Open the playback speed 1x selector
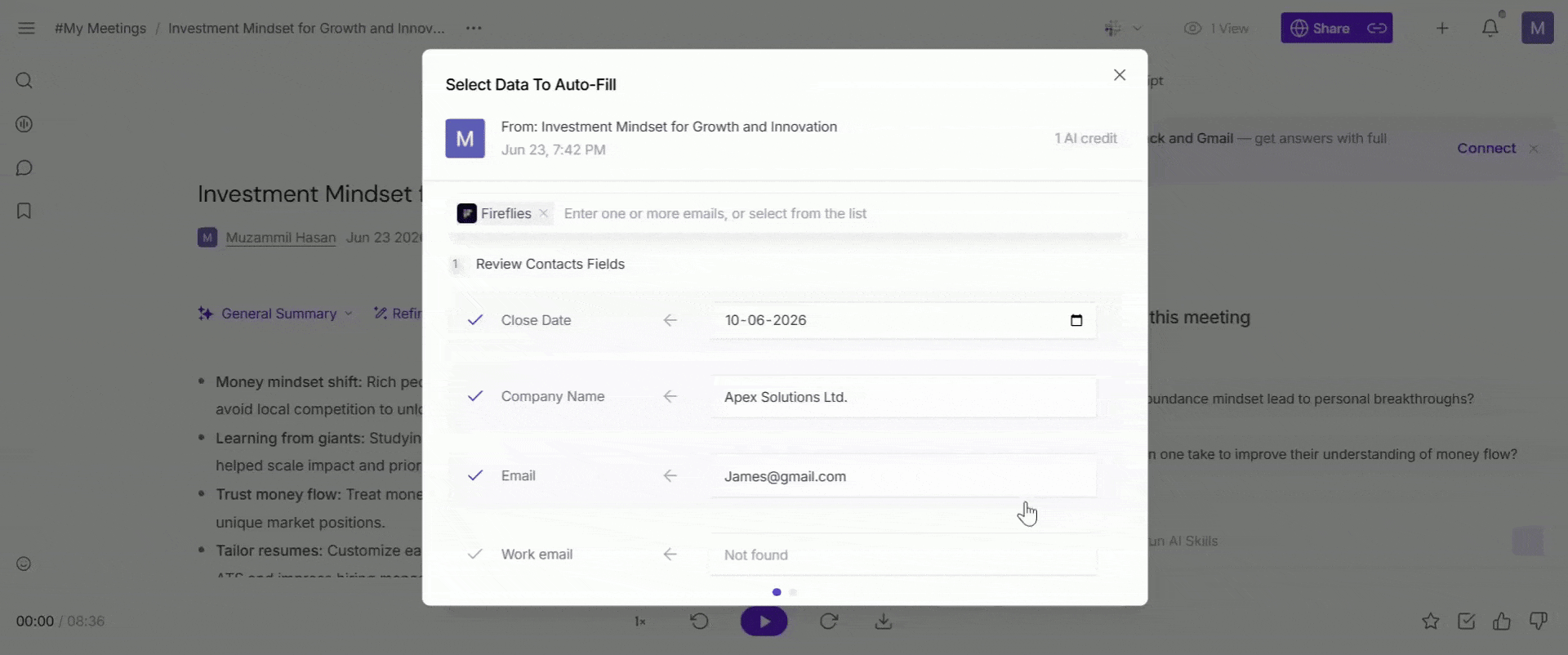 [640, 622]
